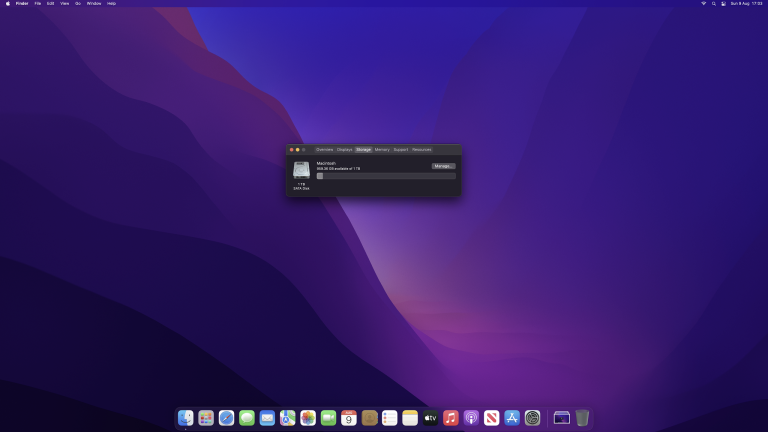Click the Macintosh storage usage bar
This screenshot has width=768, height=432.
[x=386, y=176]
